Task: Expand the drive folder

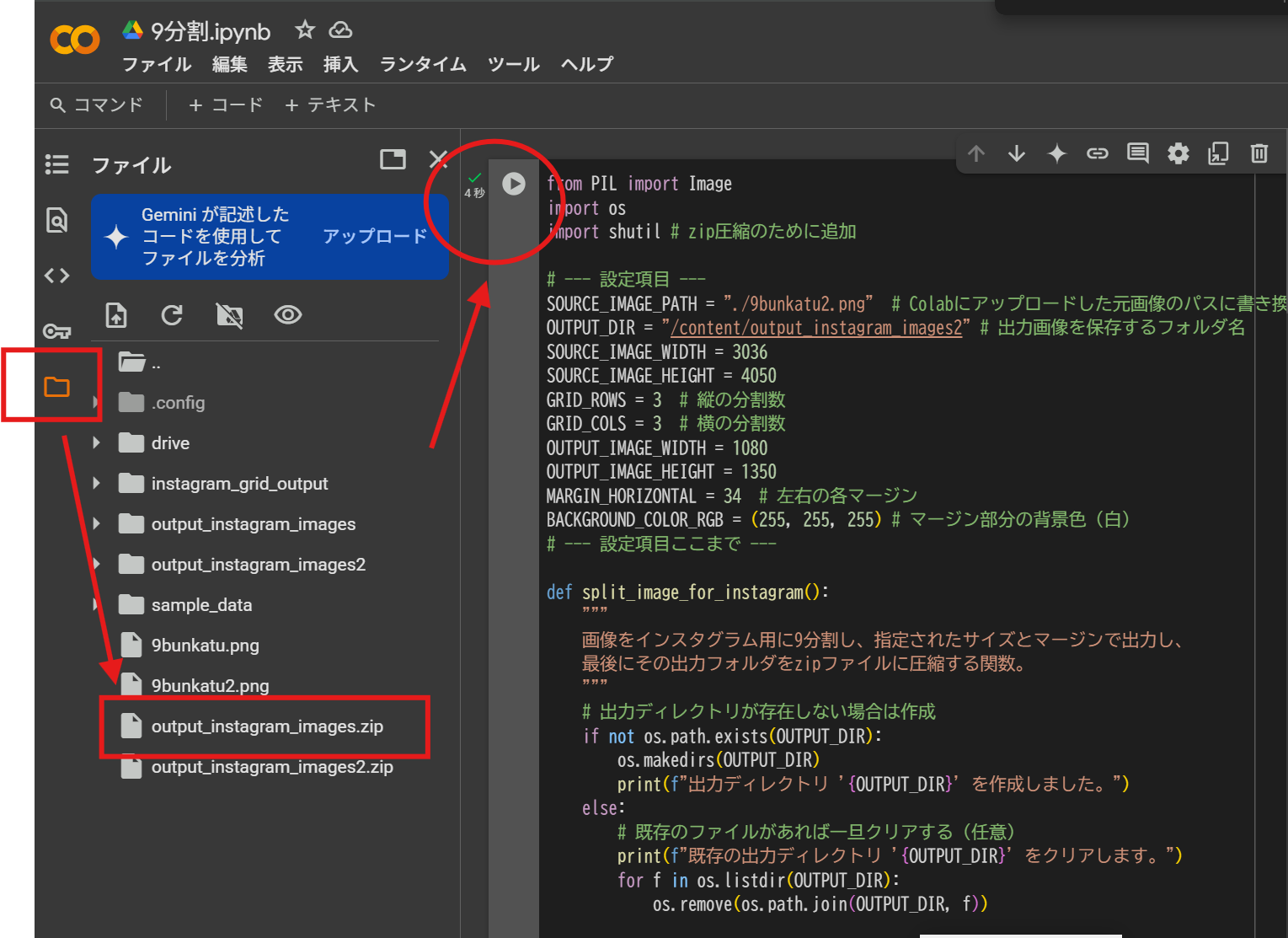Action: [x=97, y=443]
